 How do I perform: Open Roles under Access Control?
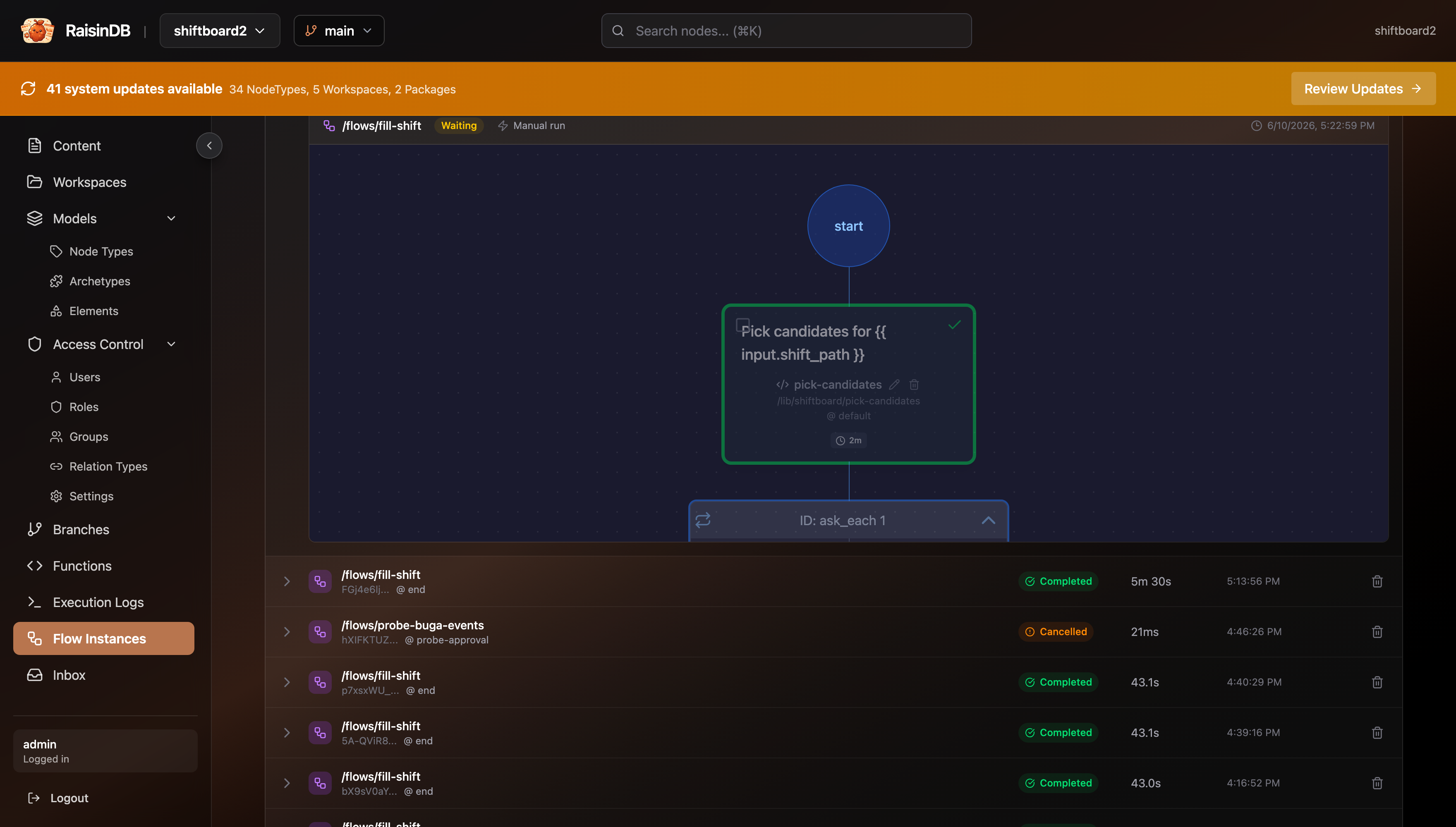(84, 407)
